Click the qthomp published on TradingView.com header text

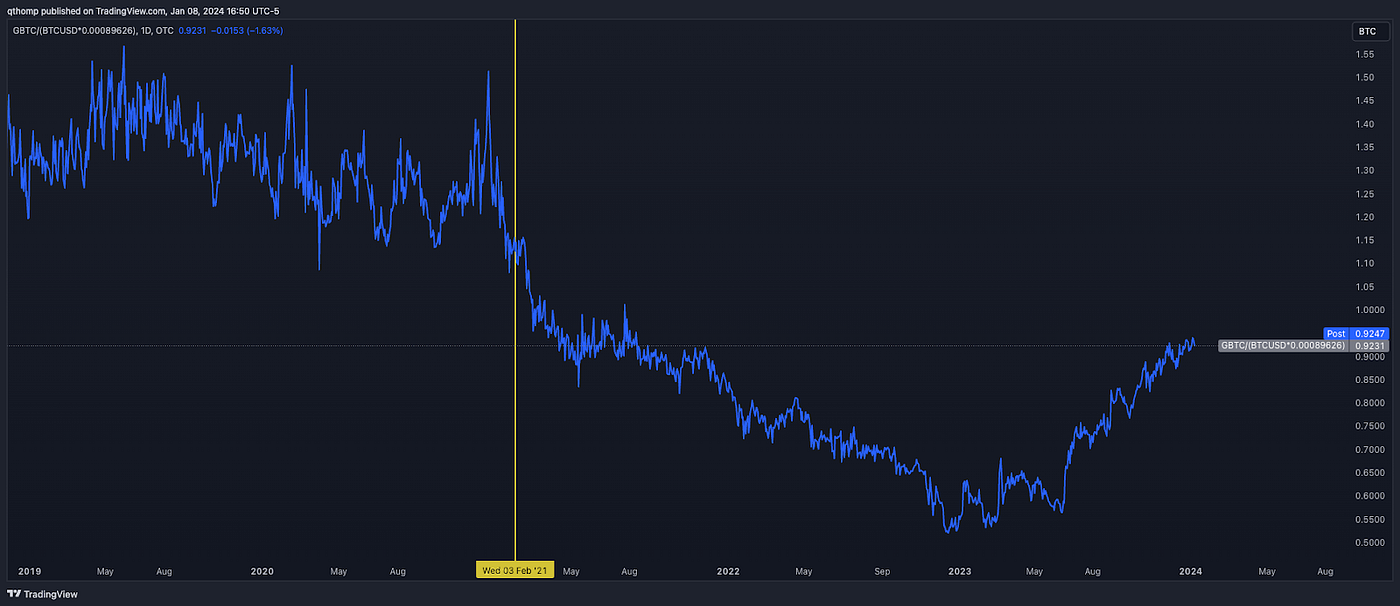click(144, 10)
